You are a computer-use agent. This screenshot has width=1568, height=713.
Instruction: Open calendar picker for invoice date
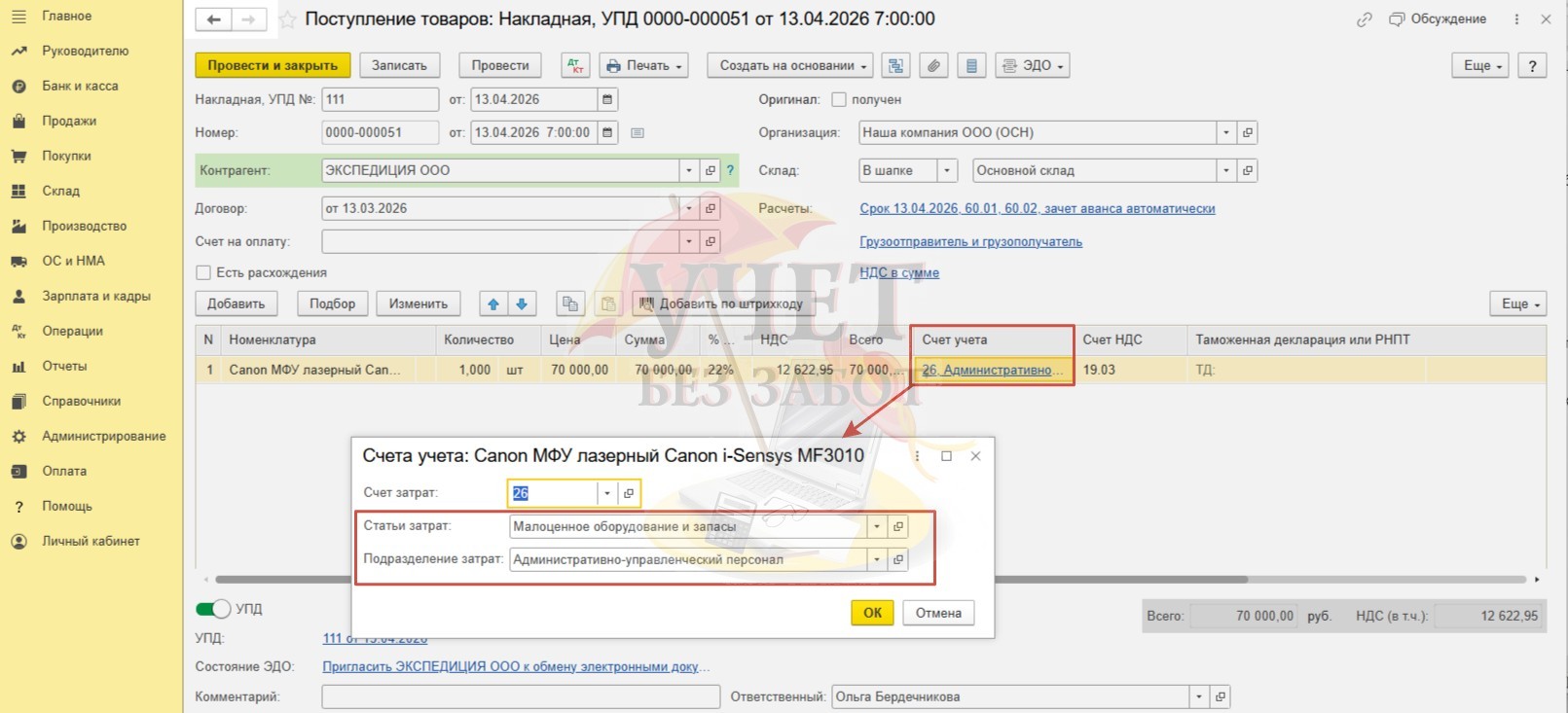point(607,99)
